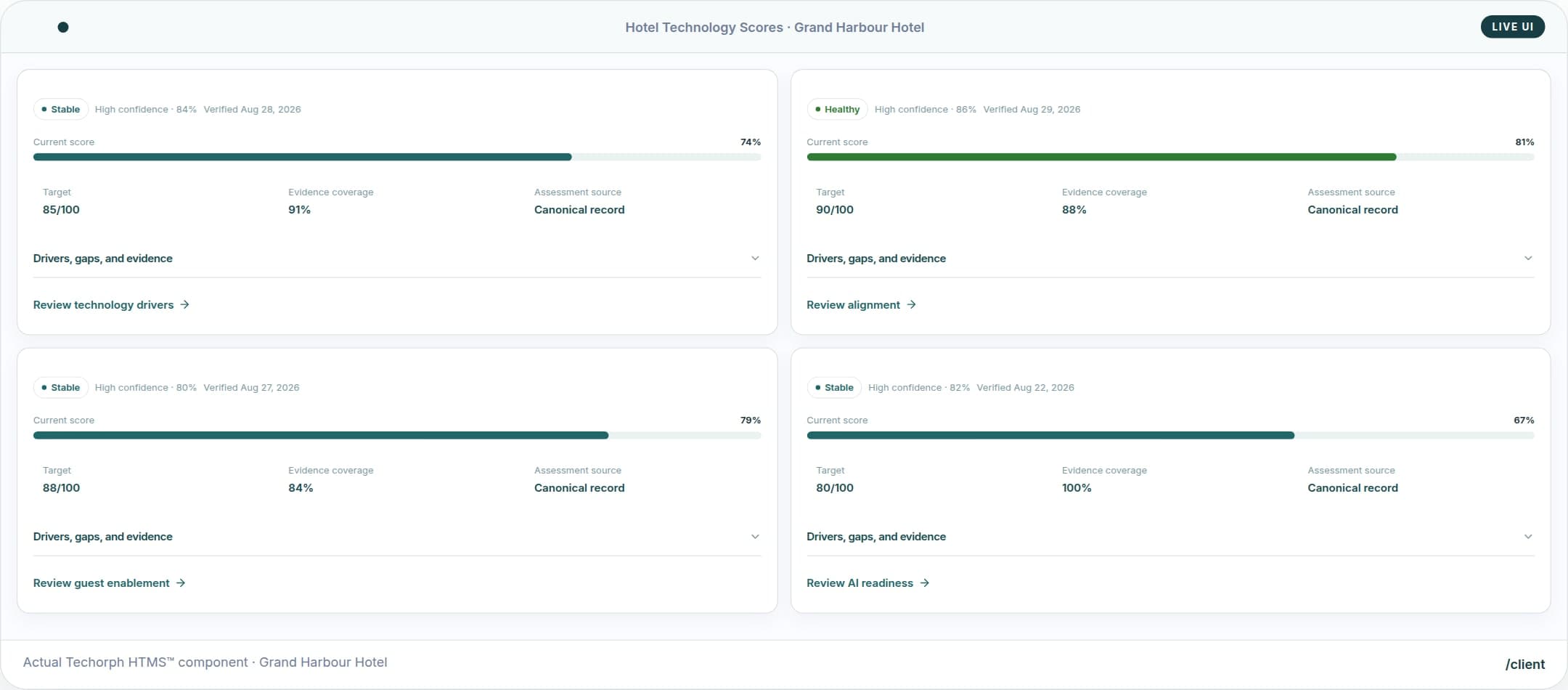Click the text Verified Aug 29, 2026
The image size is (1568, 690).
click(x=1032, y=110)
